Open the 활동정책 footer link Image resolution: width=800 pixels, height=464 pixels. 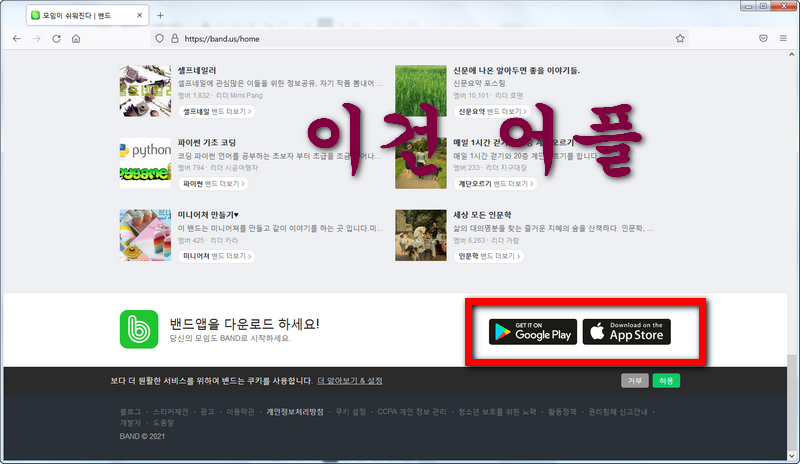click(x=562, y=412)
